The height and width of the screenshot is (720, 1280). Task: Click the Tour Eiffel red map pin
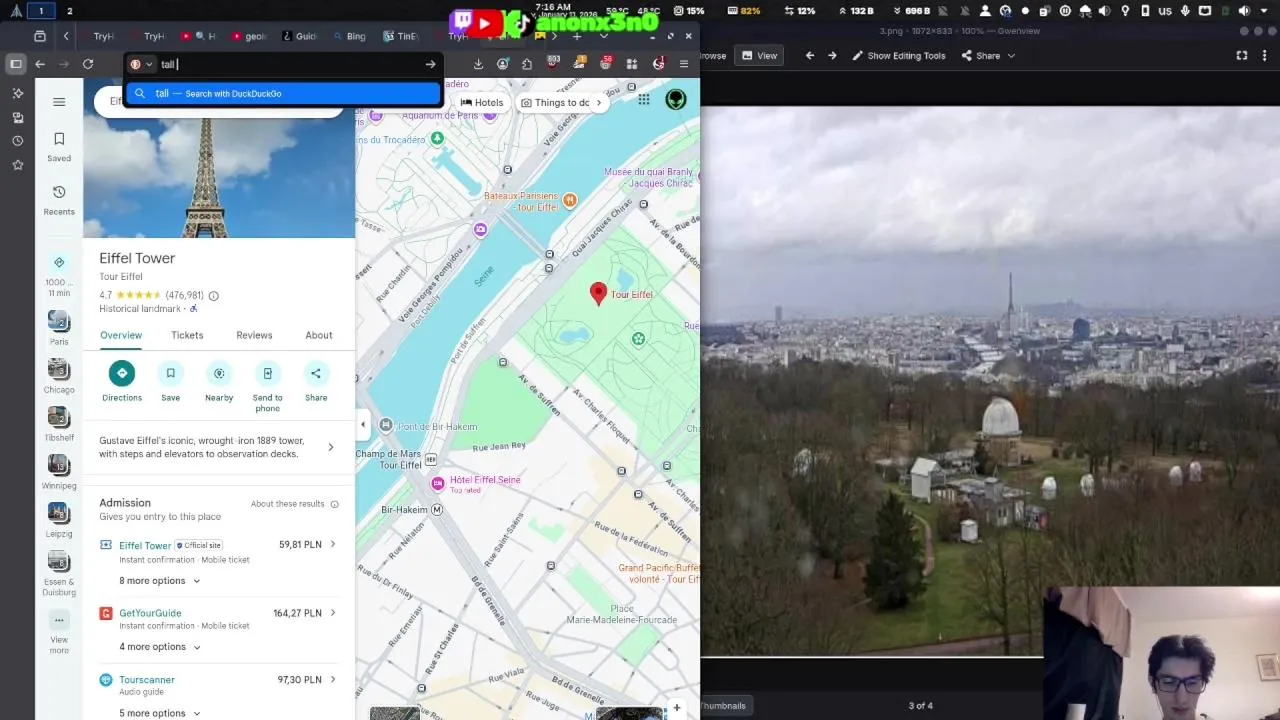pyautogui.click(x=598, y=293)
